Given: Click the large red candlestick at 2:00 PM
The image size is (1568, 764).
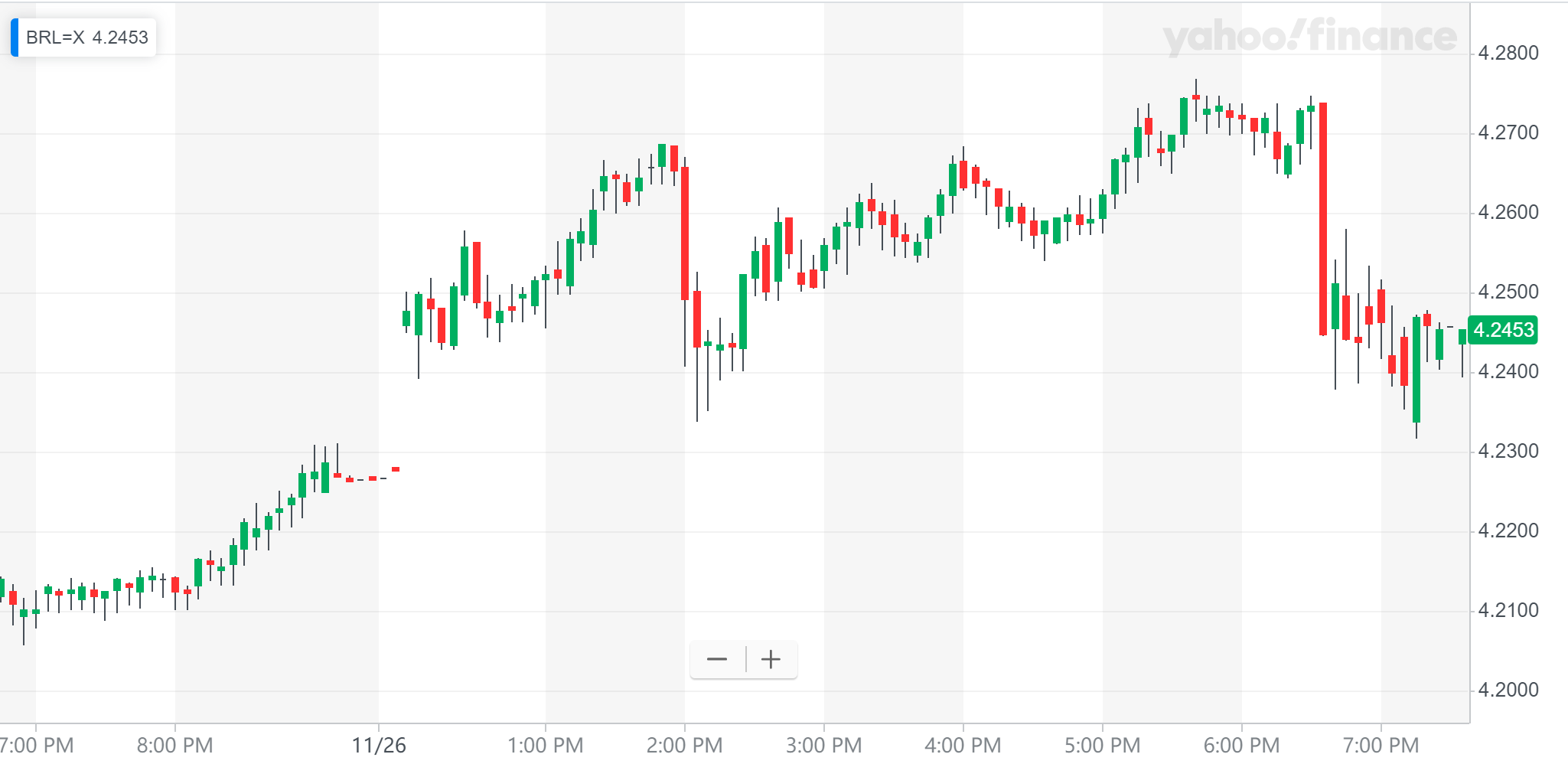Looking at the screenshot, I should (x=685, y=233).
